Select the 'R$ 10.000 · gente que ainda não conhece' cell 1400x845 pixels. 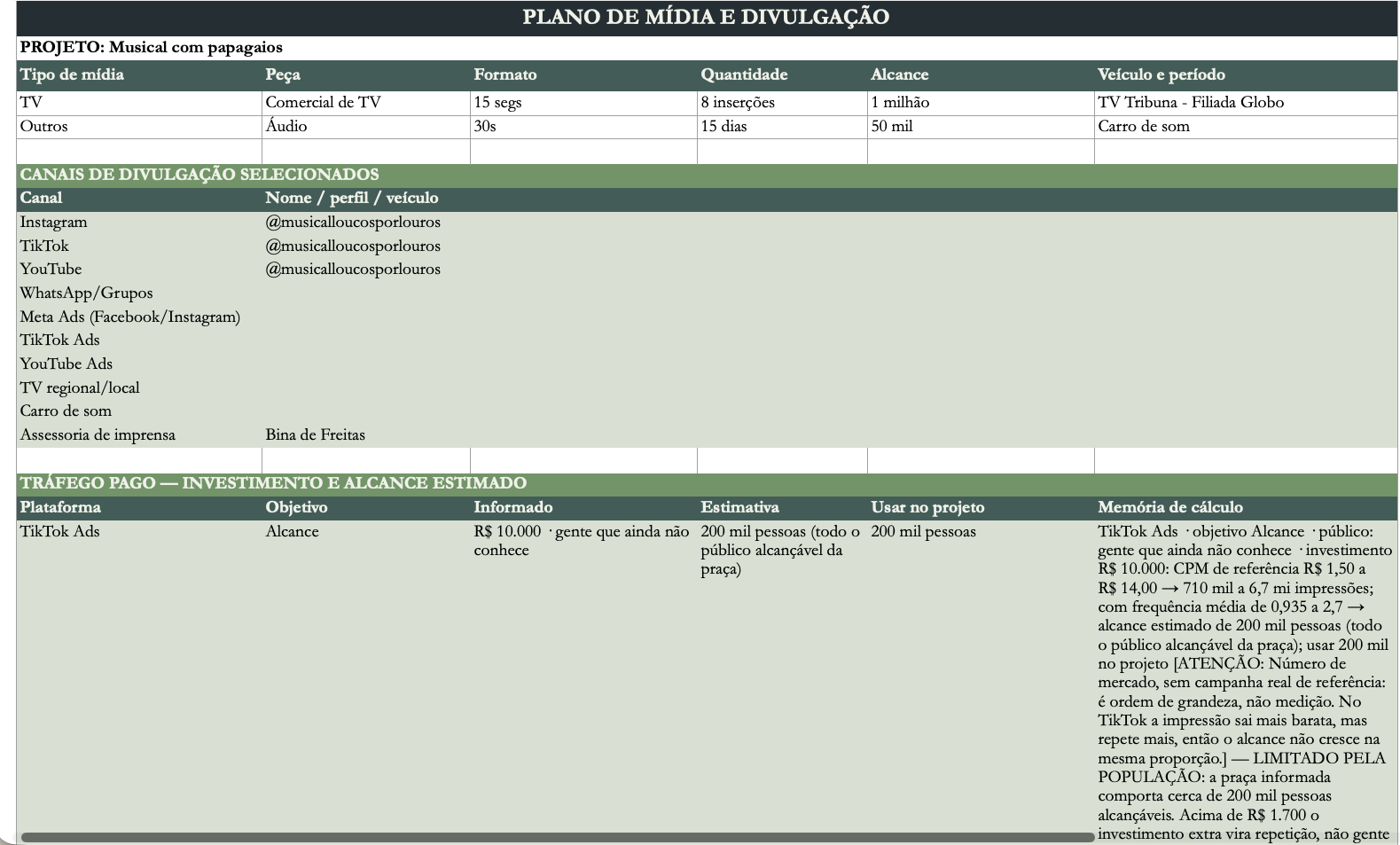[582, 541]
